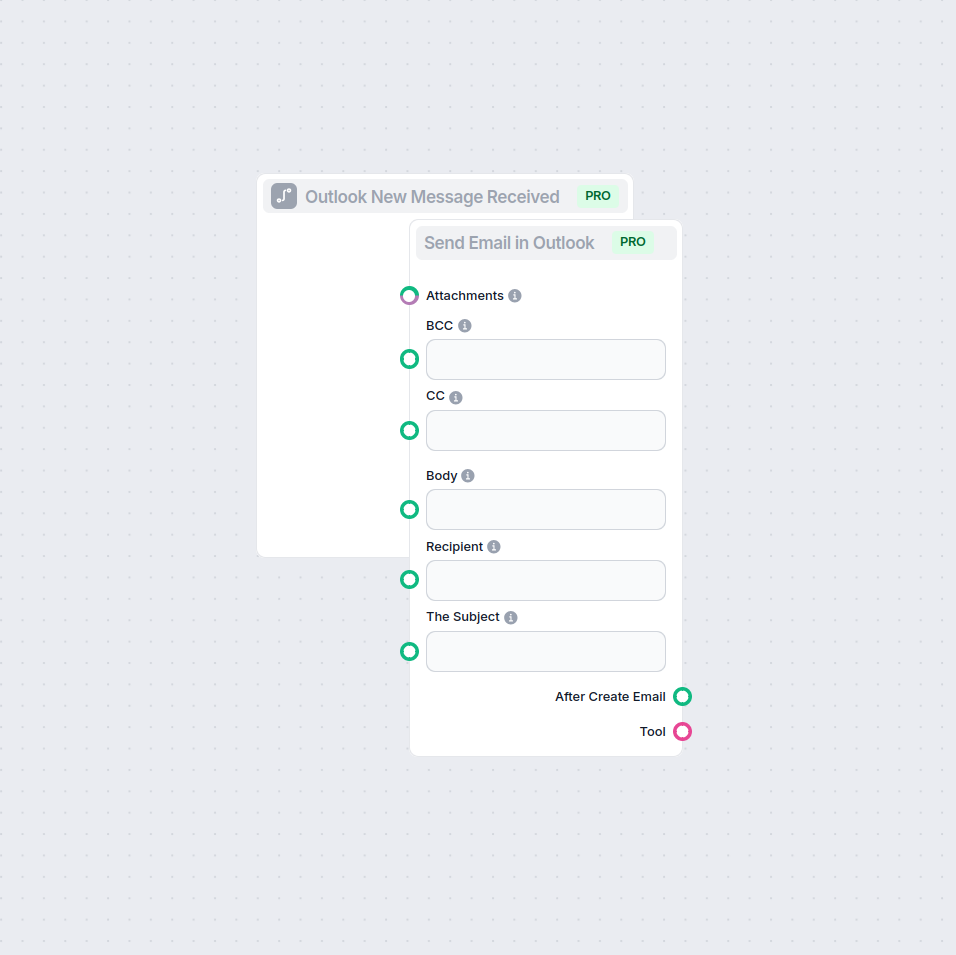Image resolution: width=956 pixels, height=955 pixels.
Task: Click inside the BCC text field
Action: [545, 359]
